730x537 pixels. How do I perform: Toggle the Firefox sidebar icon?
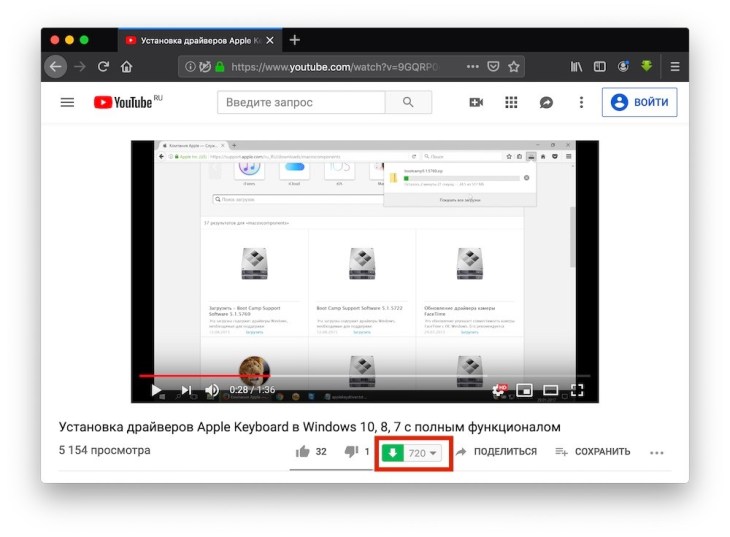(600, 67)
